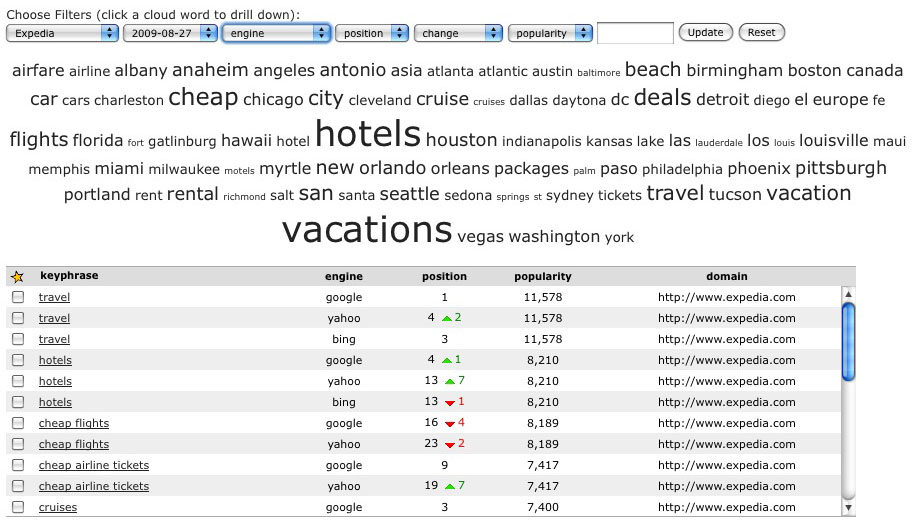This screenshot has height=530, width=917.
Task: Click the Reset button
Action: (x=761, y=33)
